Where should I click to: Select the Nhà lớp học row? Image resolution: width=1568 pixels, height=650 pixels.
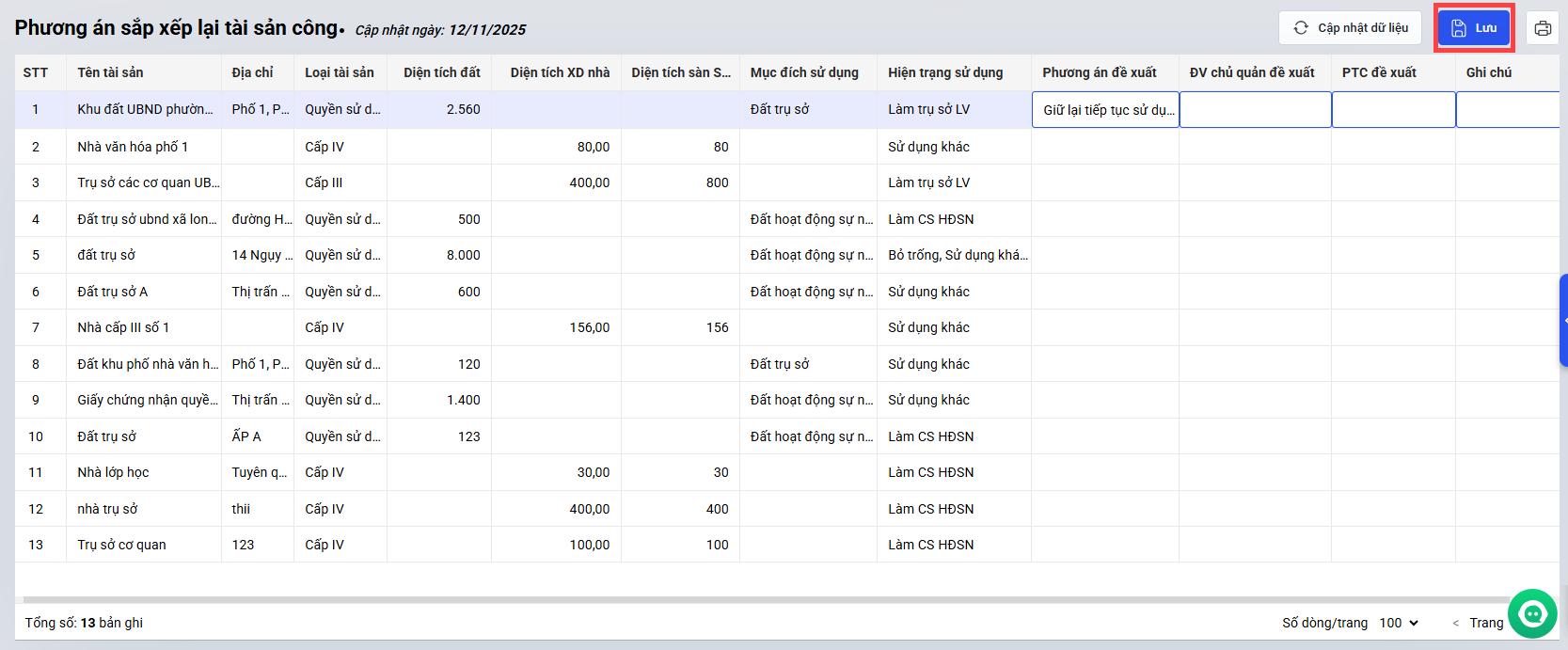[113, 472]
